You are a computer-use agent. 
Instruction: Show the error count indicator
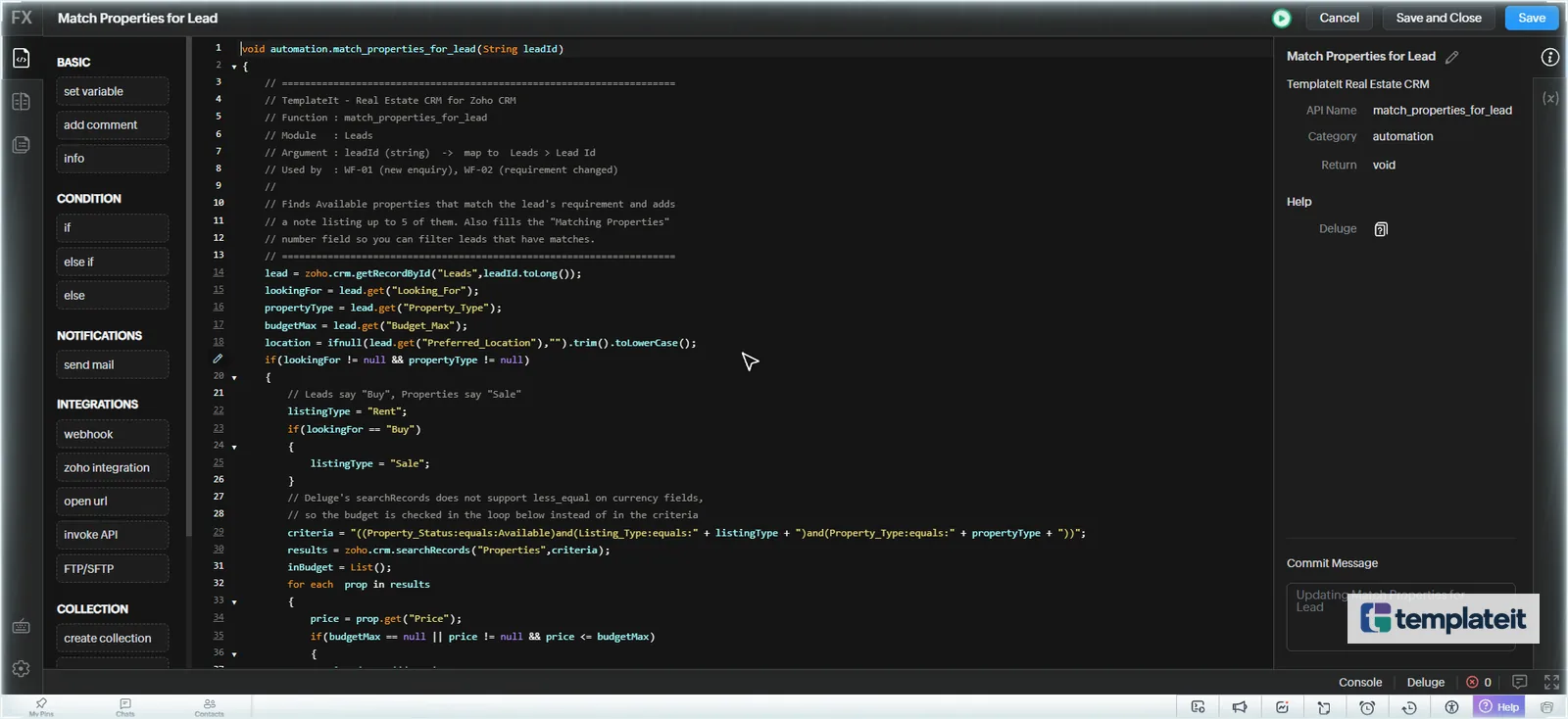coord(1479,683)
